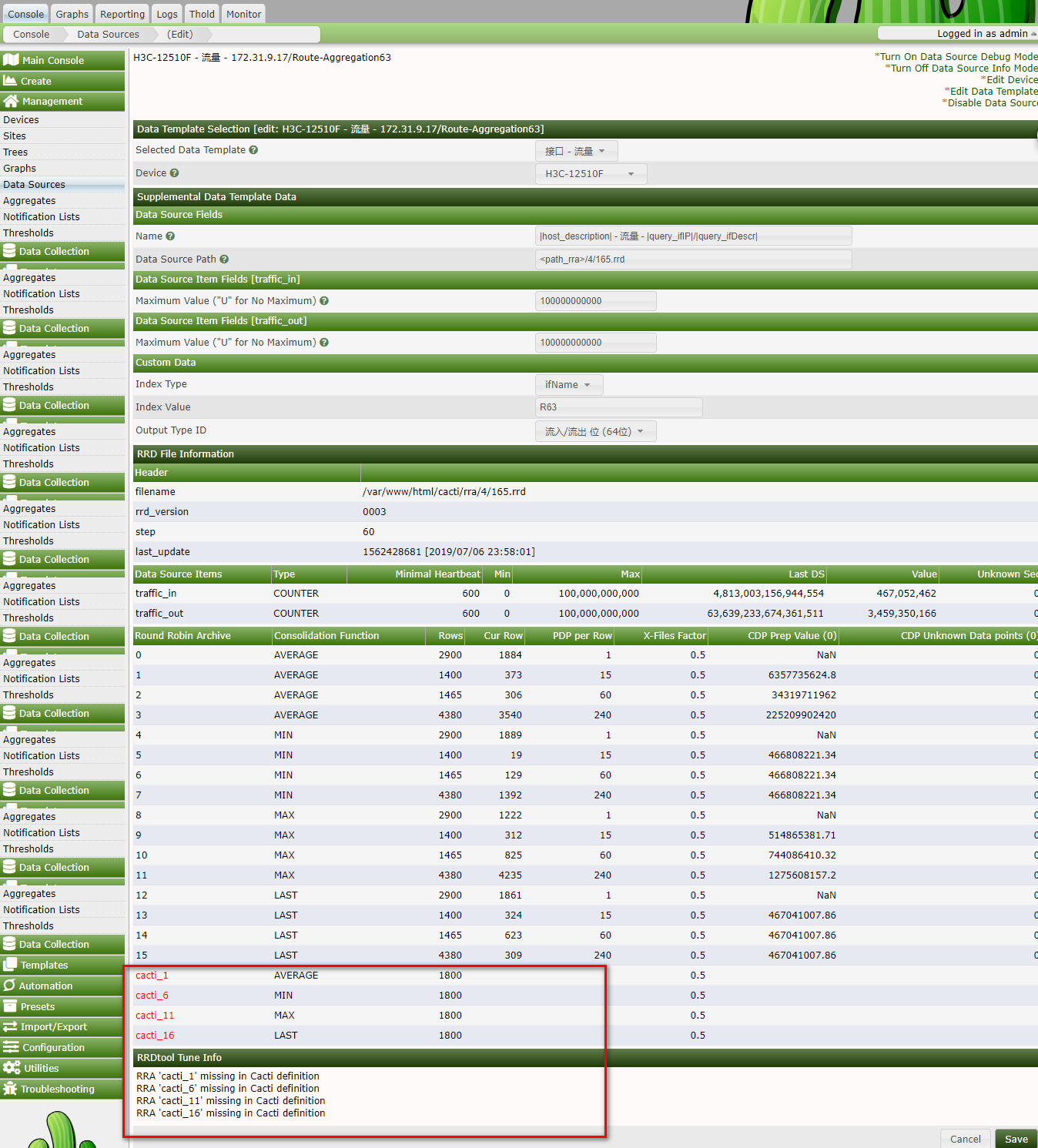Open the Templates sidebar icon
Image resolution: width=1038 pixels, height=1148 pixels.
pyautogui.click(x=11, y=965)
